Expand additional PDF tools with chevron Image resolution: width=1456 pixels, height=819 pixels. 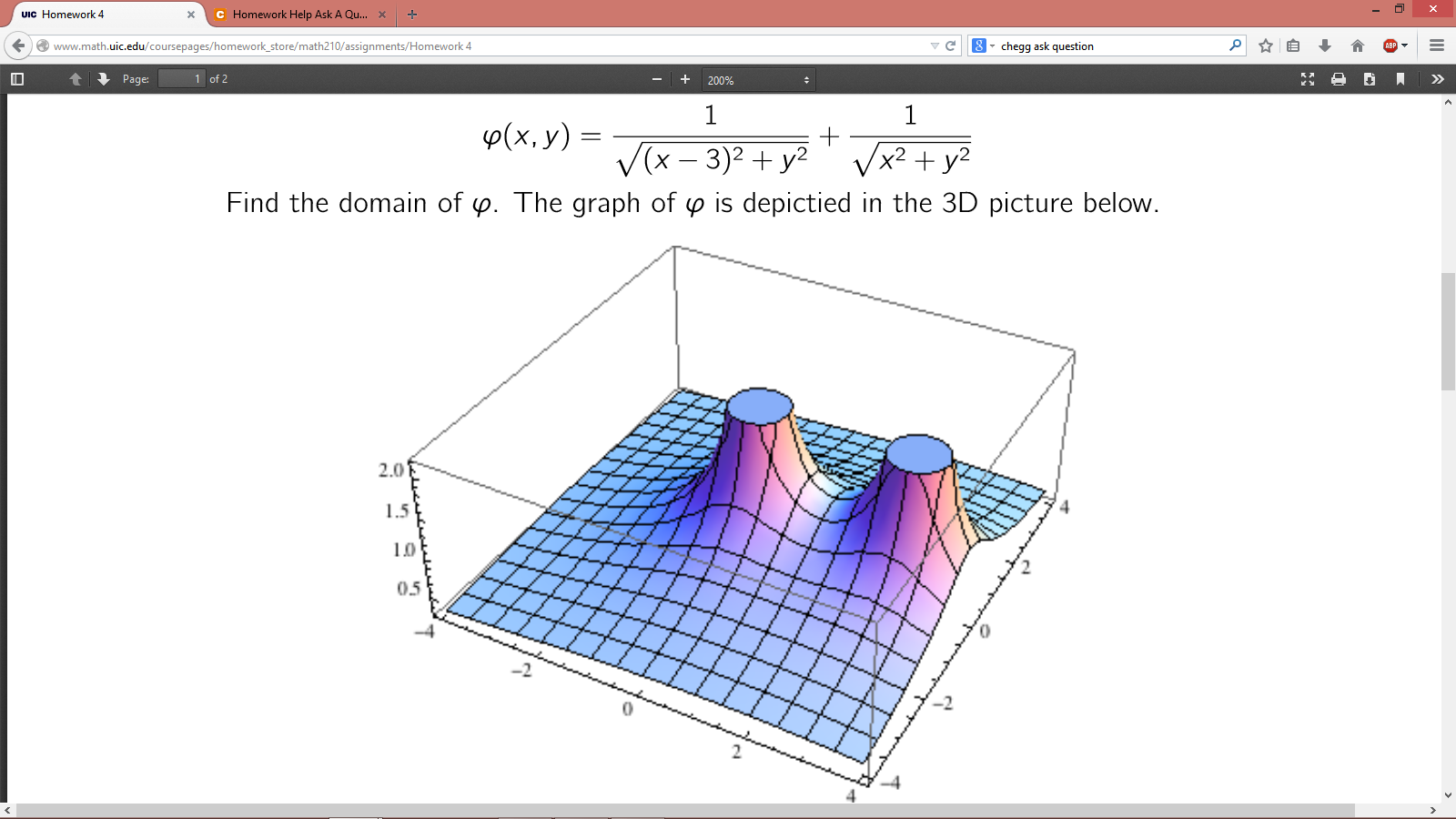coord(1437,79)
